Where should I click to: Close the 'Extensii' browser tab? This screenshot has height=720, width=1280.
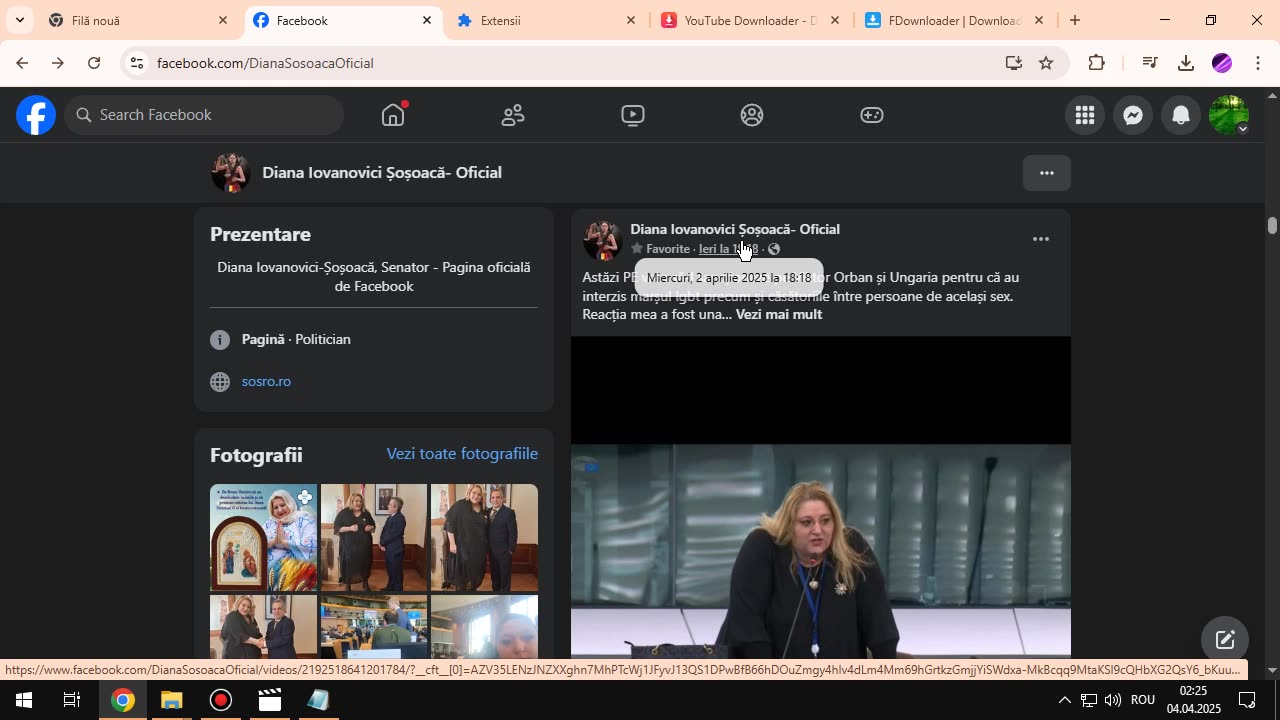pos(631,20)
